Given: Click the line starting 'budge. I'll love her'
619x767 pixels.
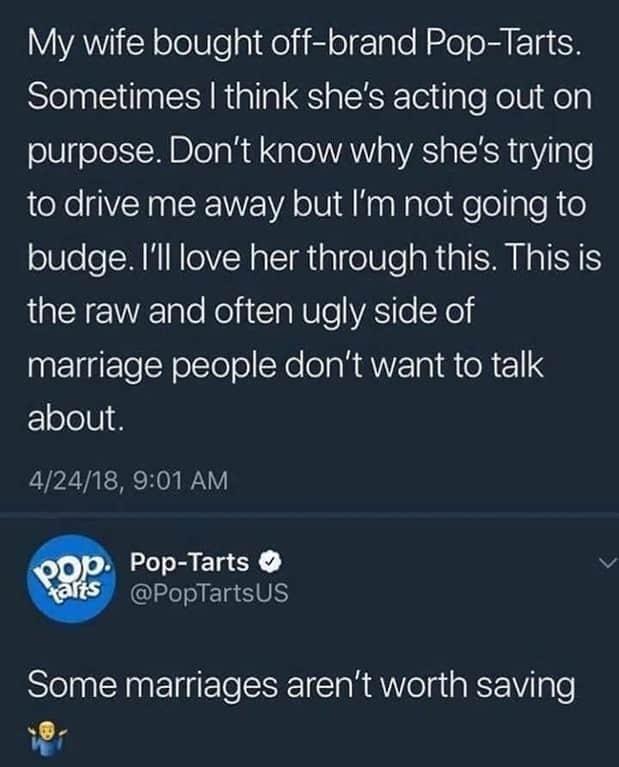Looking at the screenshot, I should pyautogui.click(x=314, y=258).
